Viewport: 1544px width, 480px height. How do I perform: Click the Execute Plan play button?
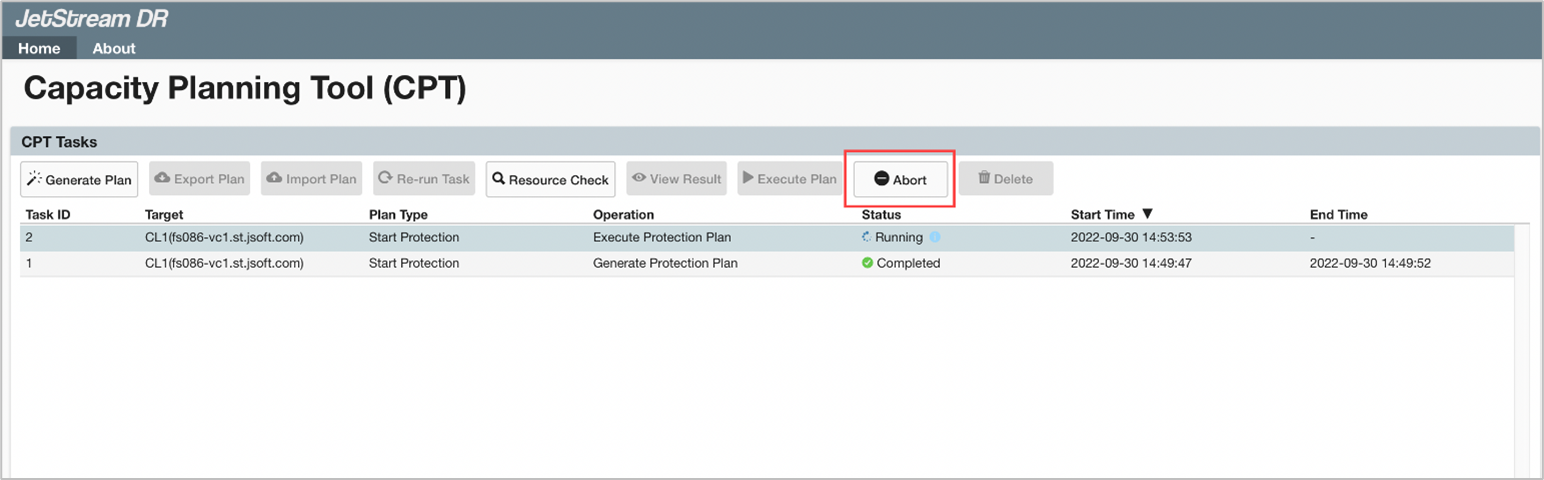coord(789,180)
